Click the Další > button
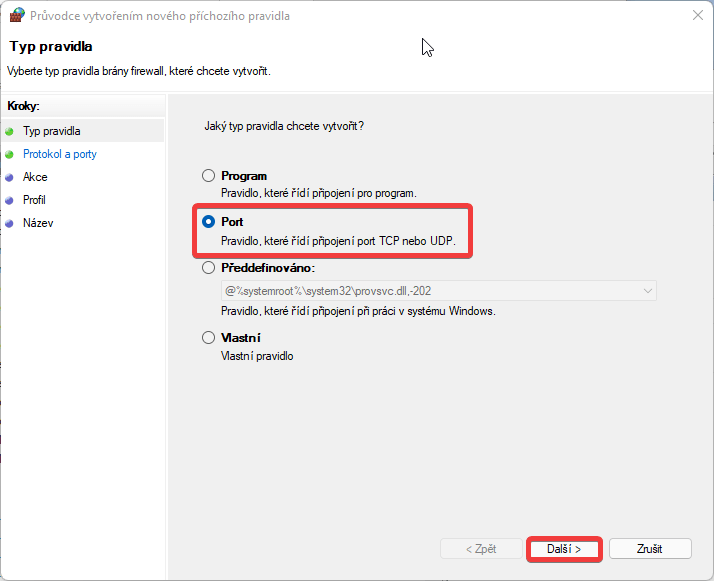 (x=564, y=549)
